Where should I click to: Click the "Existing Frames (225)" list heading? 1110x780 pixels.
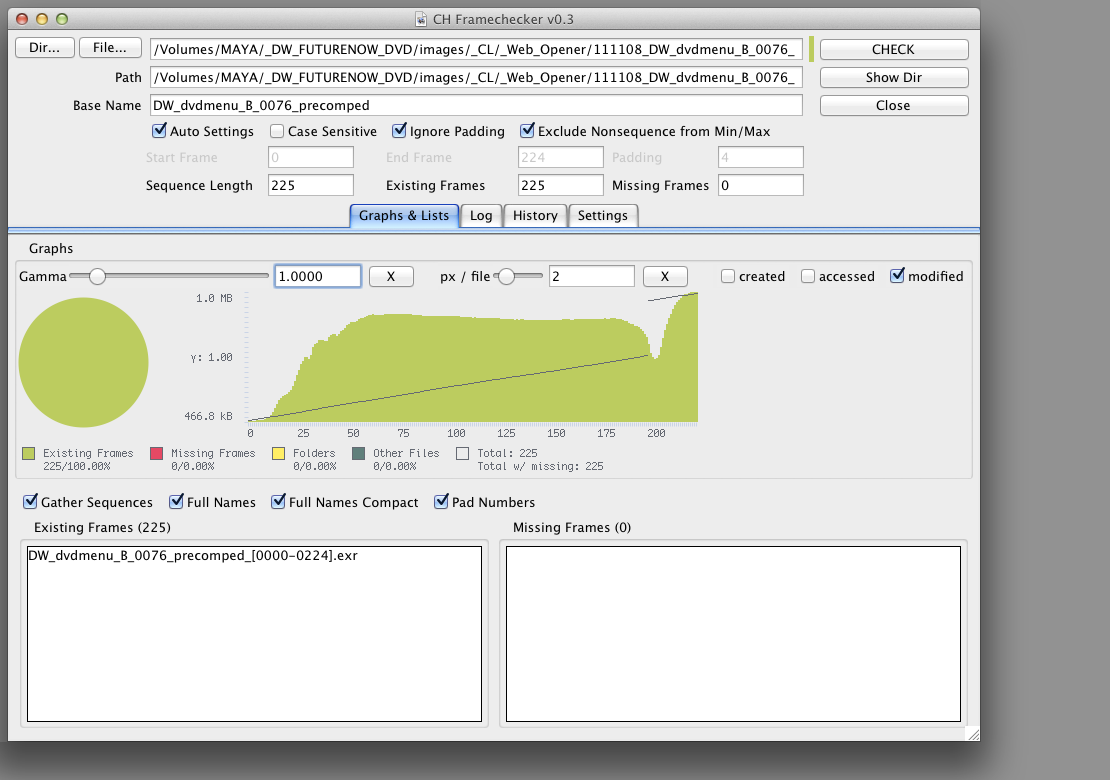tap(102, 527)
